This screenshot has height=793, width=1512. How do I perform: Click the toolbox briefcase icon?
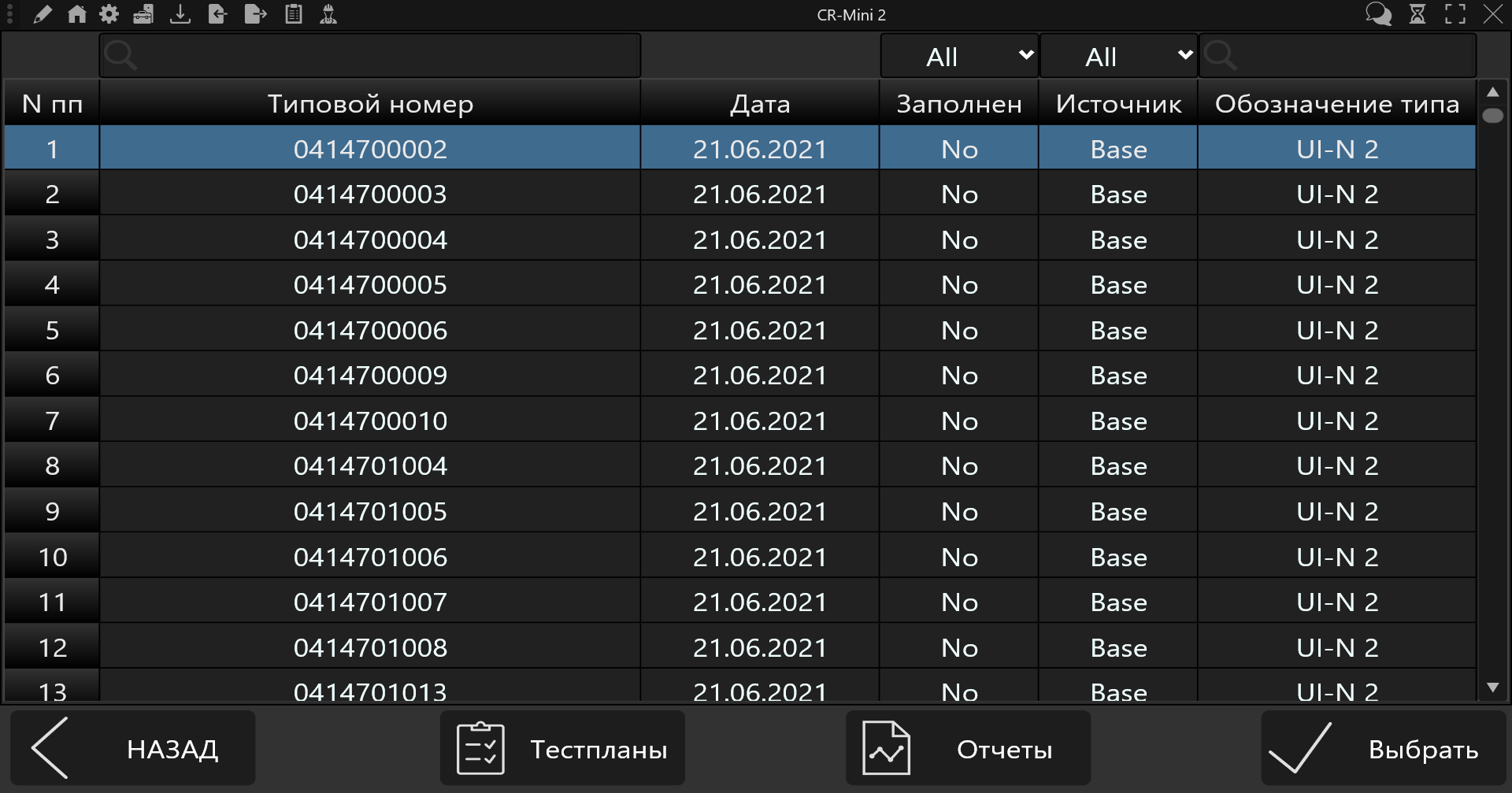click(x=143, y=14)
